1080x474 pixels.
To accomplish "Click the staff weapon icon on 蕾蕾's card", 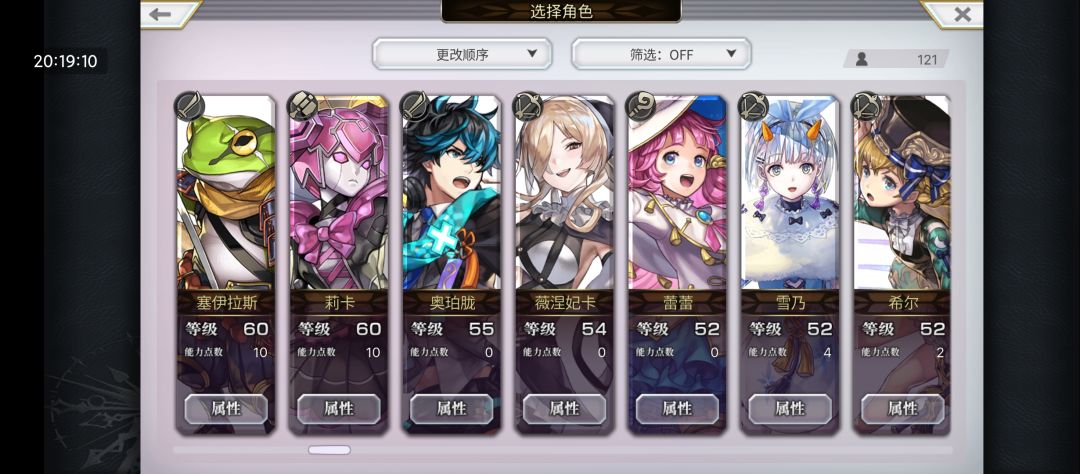I will [641, 106].
